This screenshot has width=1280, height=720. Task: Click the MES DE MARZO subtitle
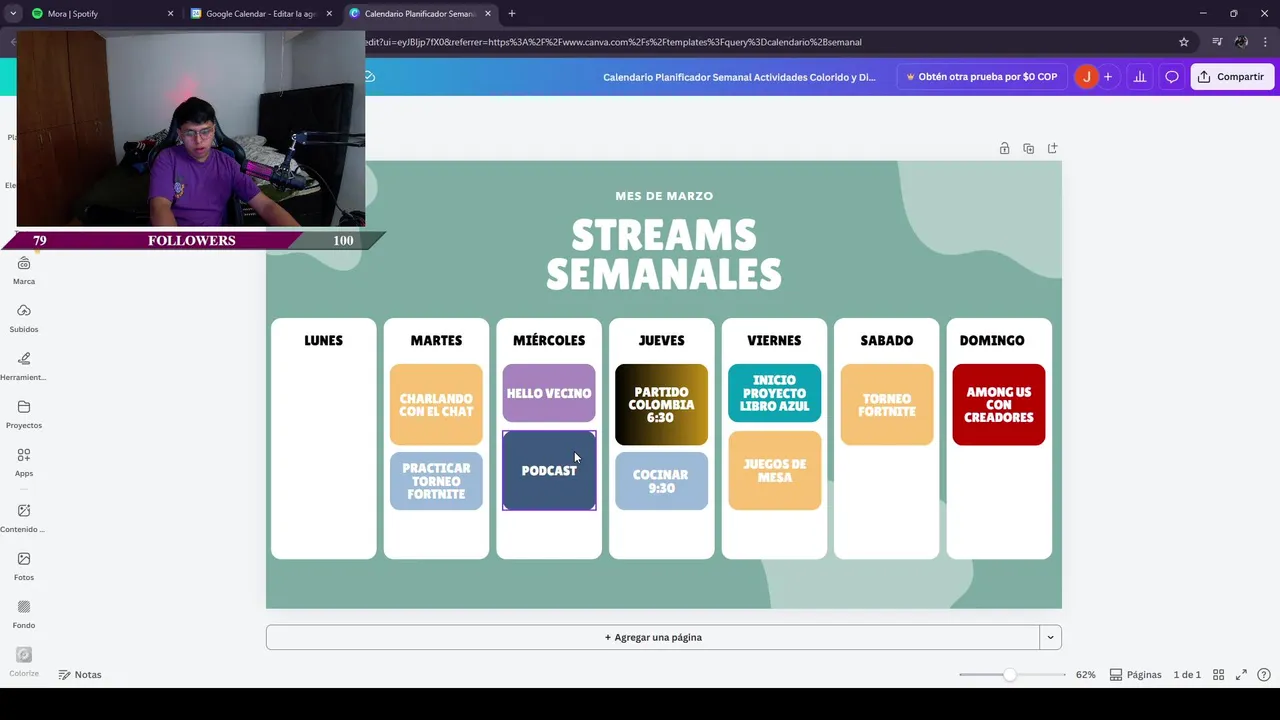click(x=664, y=196)
